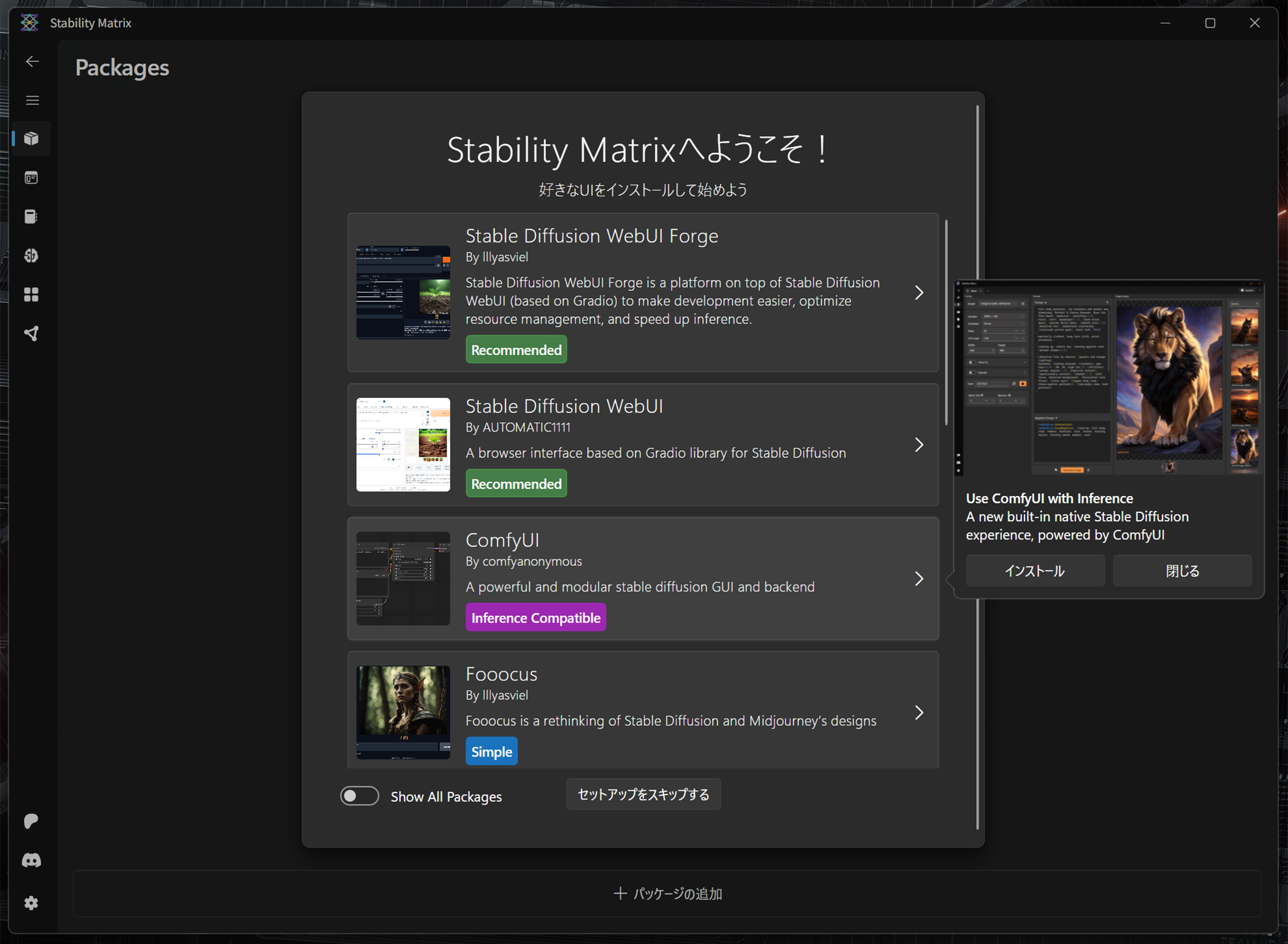
Task: Open the model browser brain icon
Action: 31,255
